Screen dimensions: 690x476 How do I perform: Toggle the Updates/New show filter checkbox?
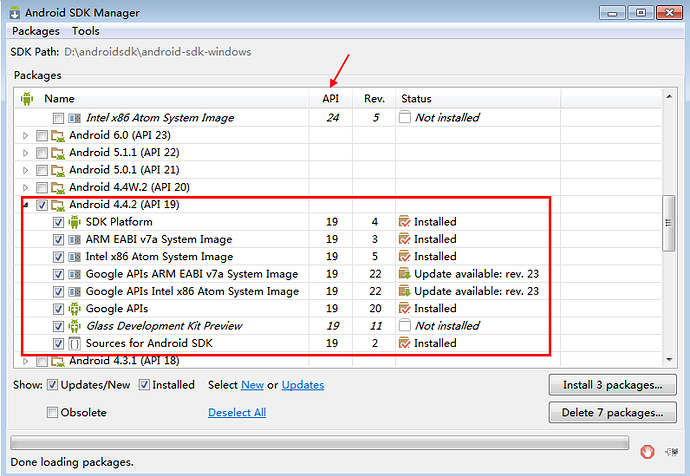(x=52, y=385)
